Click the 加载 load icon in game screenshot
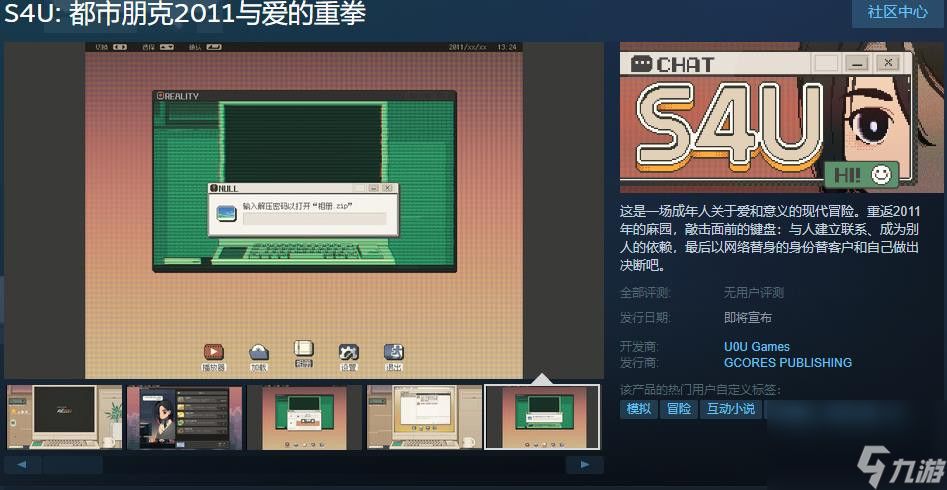Screen dimensions: 947x490 click(258, 352)
